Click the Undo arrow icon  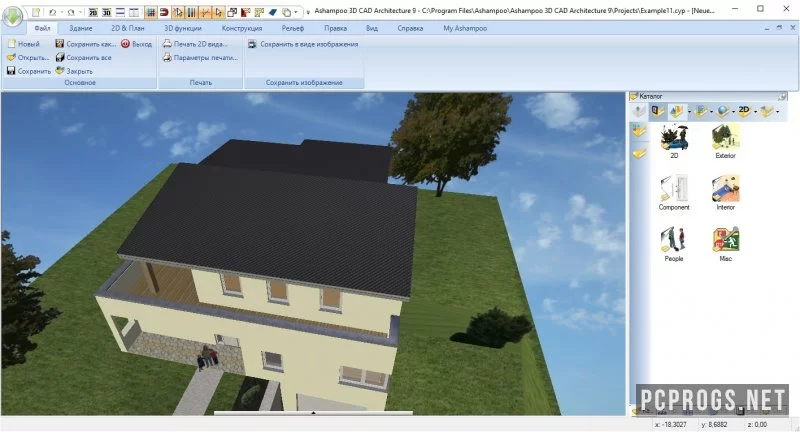[52, 12]
